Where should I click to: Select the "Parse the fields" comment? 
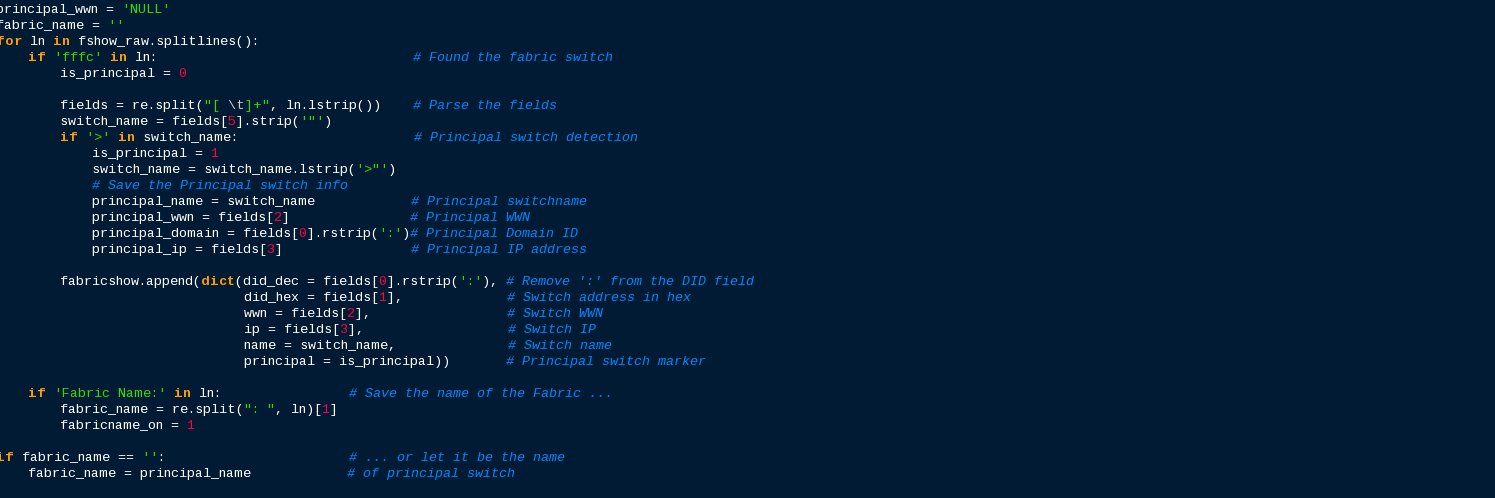point(484,105)
